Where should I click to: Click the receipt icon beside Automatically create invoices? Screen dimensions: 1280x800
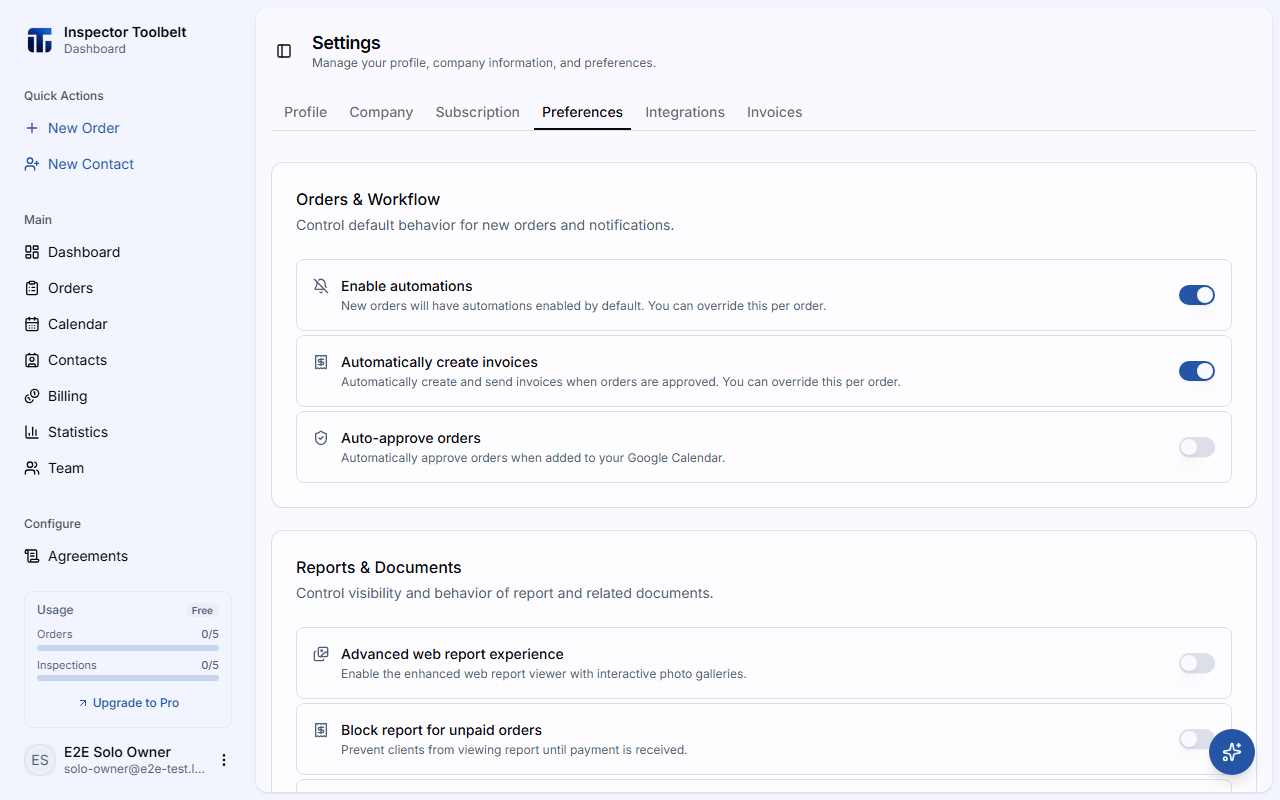[x=321, y=362]
